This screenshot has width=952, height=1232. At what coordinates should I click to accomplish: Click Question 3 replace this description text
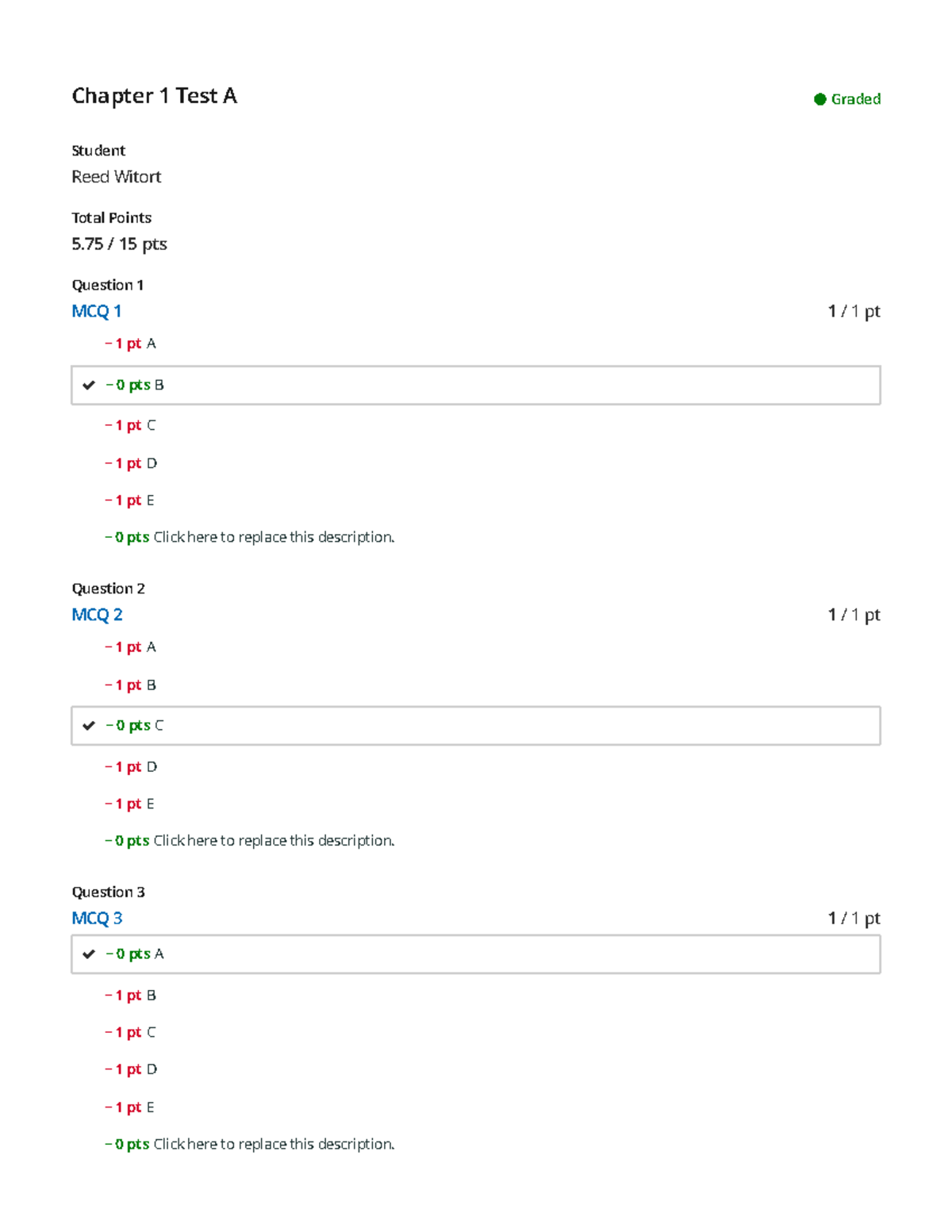(274, 1144)
